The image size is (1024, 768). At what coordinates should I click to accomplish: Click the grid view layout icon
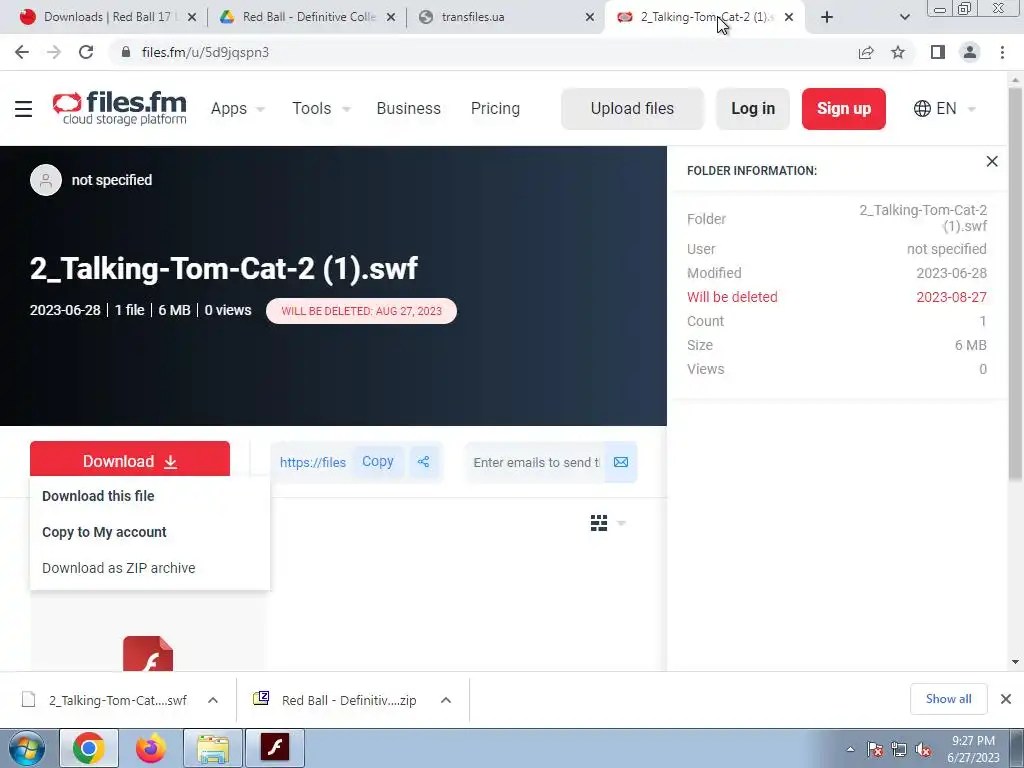599,523
